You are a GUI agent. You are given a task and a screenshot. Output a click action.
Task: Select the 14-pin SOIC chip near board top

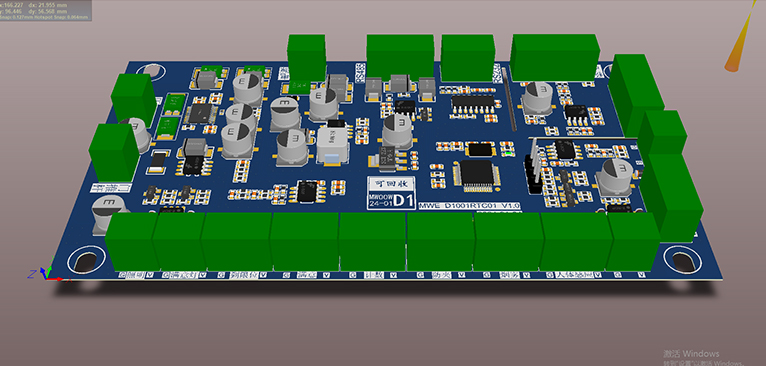tap(473, 103)
